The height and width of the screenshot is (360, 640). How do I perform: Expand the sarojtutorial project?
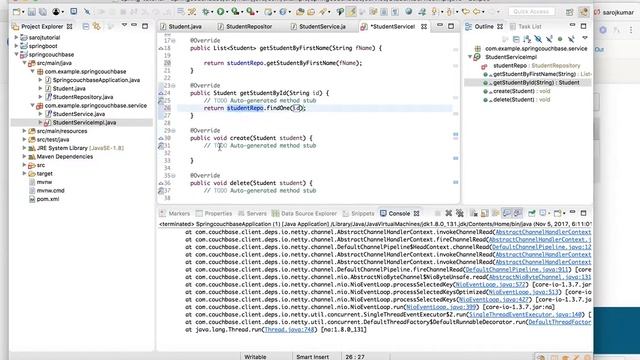point(16,38)
